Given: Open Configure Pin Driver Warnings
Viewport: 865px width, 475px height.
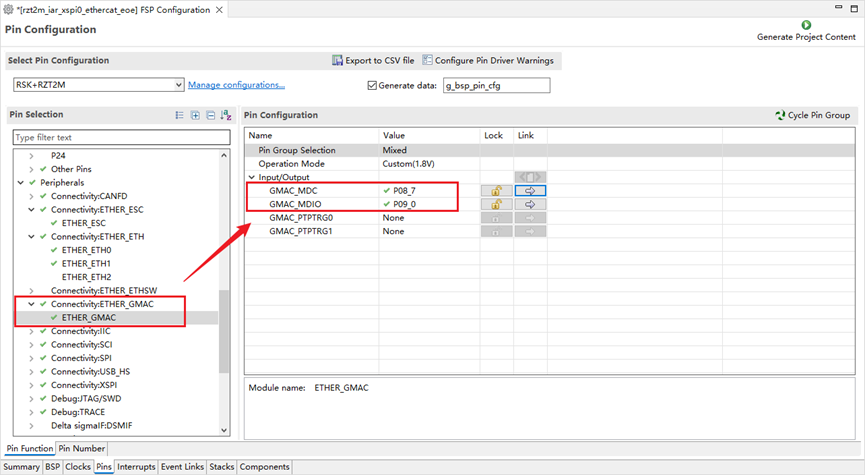Looking at the screenshot, I should click(x=428, y=61).
